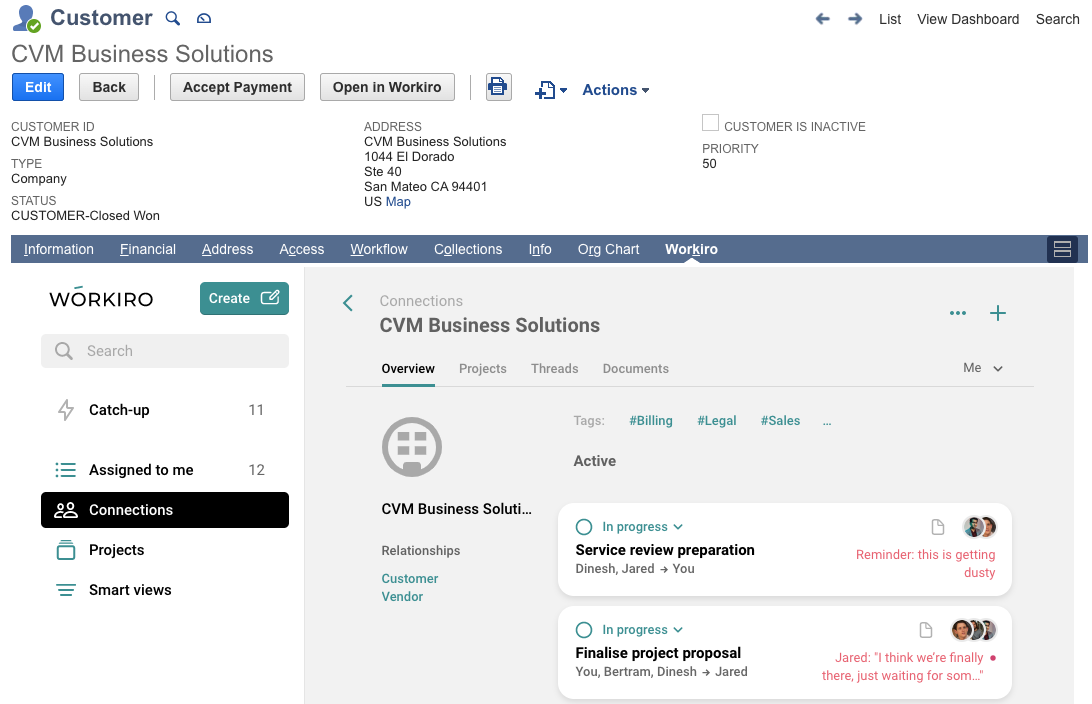Mark Service review preparation task complete
The width and height of the screenshot is (1092, 704).
pyautogui.click(x=584, y=527)
